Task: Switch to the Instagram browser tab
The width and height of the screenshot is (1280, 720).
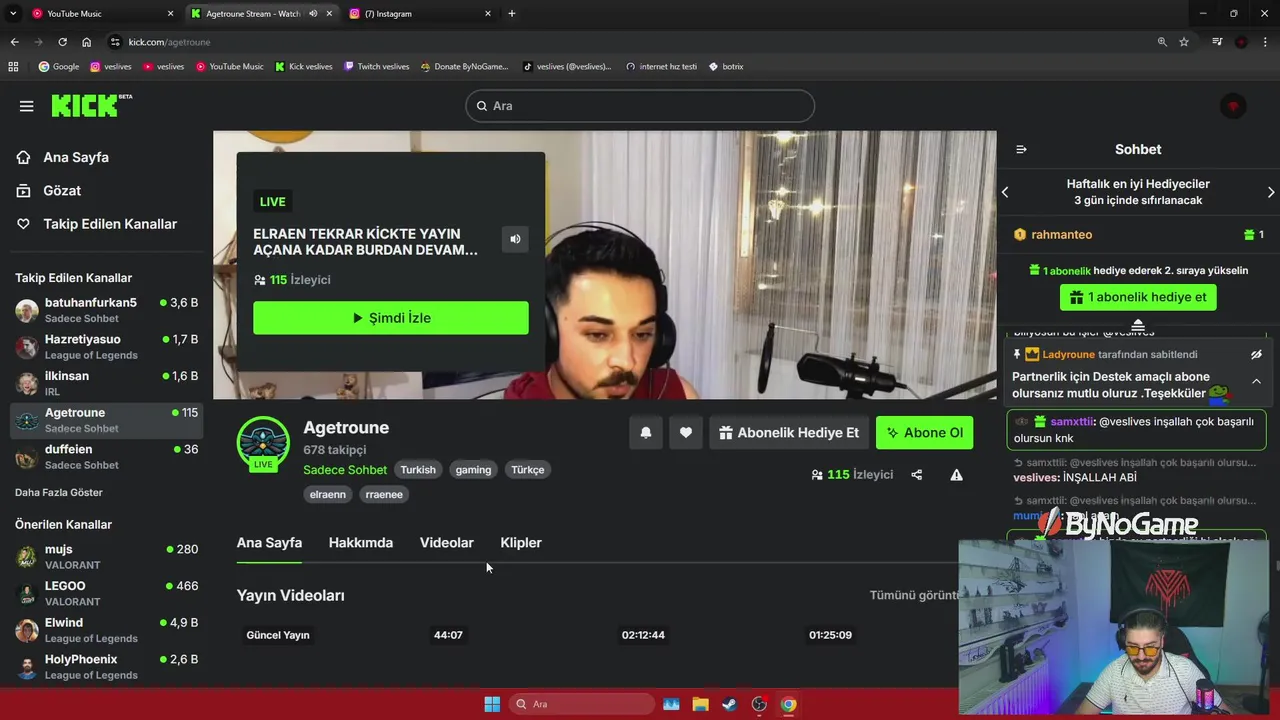Action: coord(418,13)
